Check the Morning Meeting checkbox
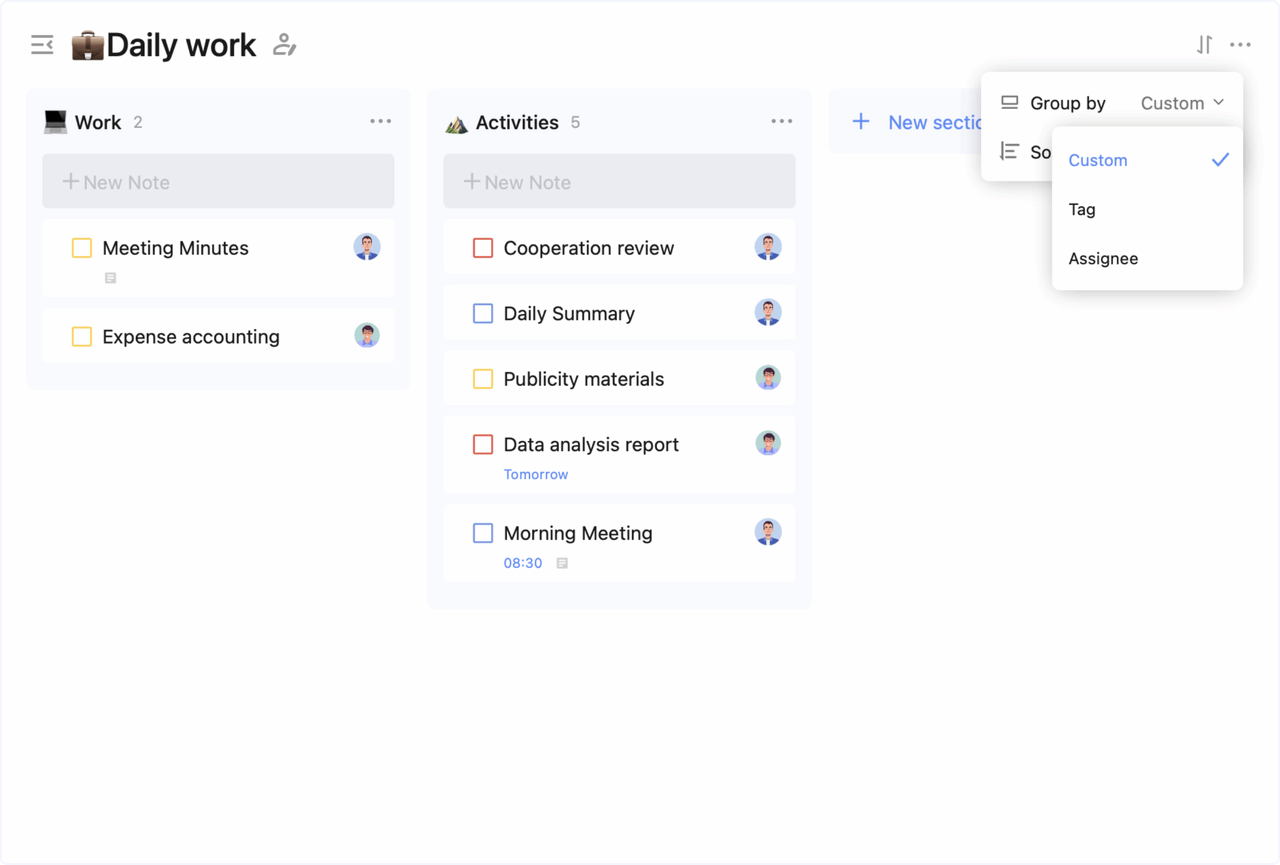The width and height of the screenshot is (1280, 865). tap(483, 533)
